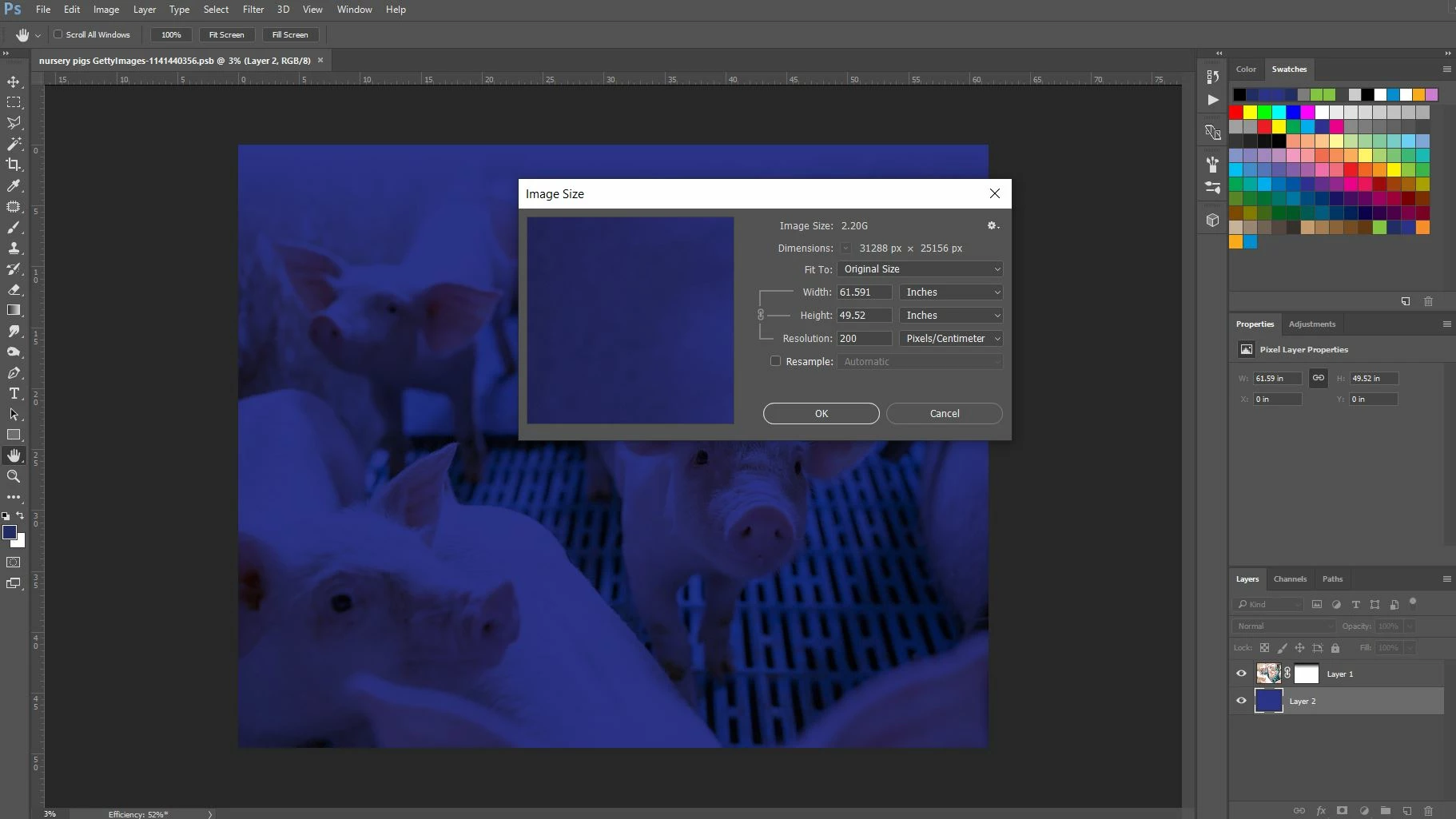Select the Brush tool
The width and height of the screenshot is (1456, 819).
point(14,227)
